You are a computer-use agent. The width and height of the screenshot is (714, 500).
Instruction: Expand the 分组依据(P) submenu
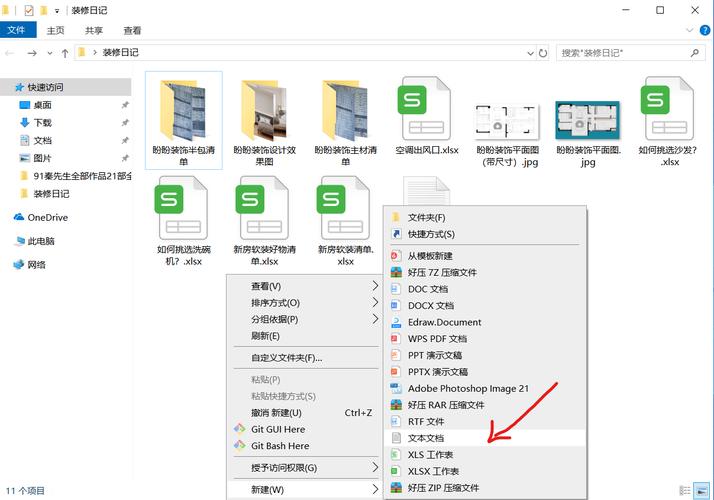[x=305, y=319]
